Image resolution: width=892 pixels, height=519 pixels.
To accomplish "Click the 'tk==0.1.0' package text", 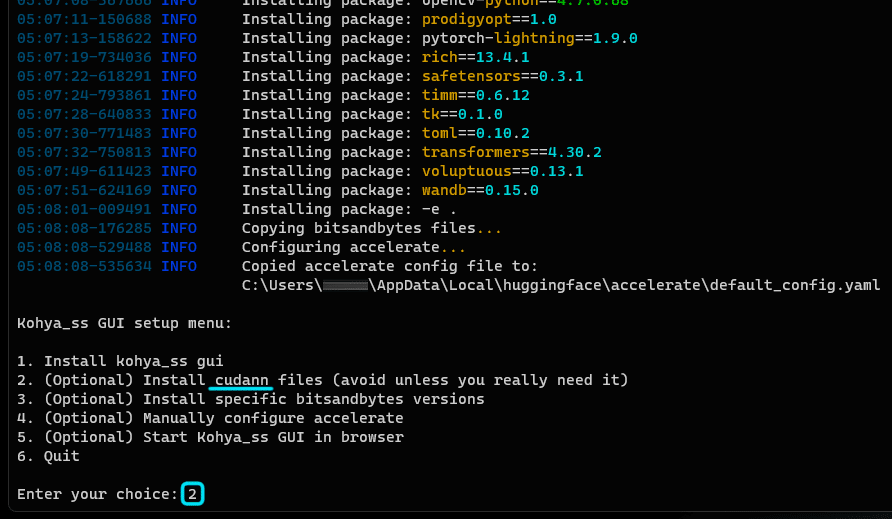I will 462,114.
